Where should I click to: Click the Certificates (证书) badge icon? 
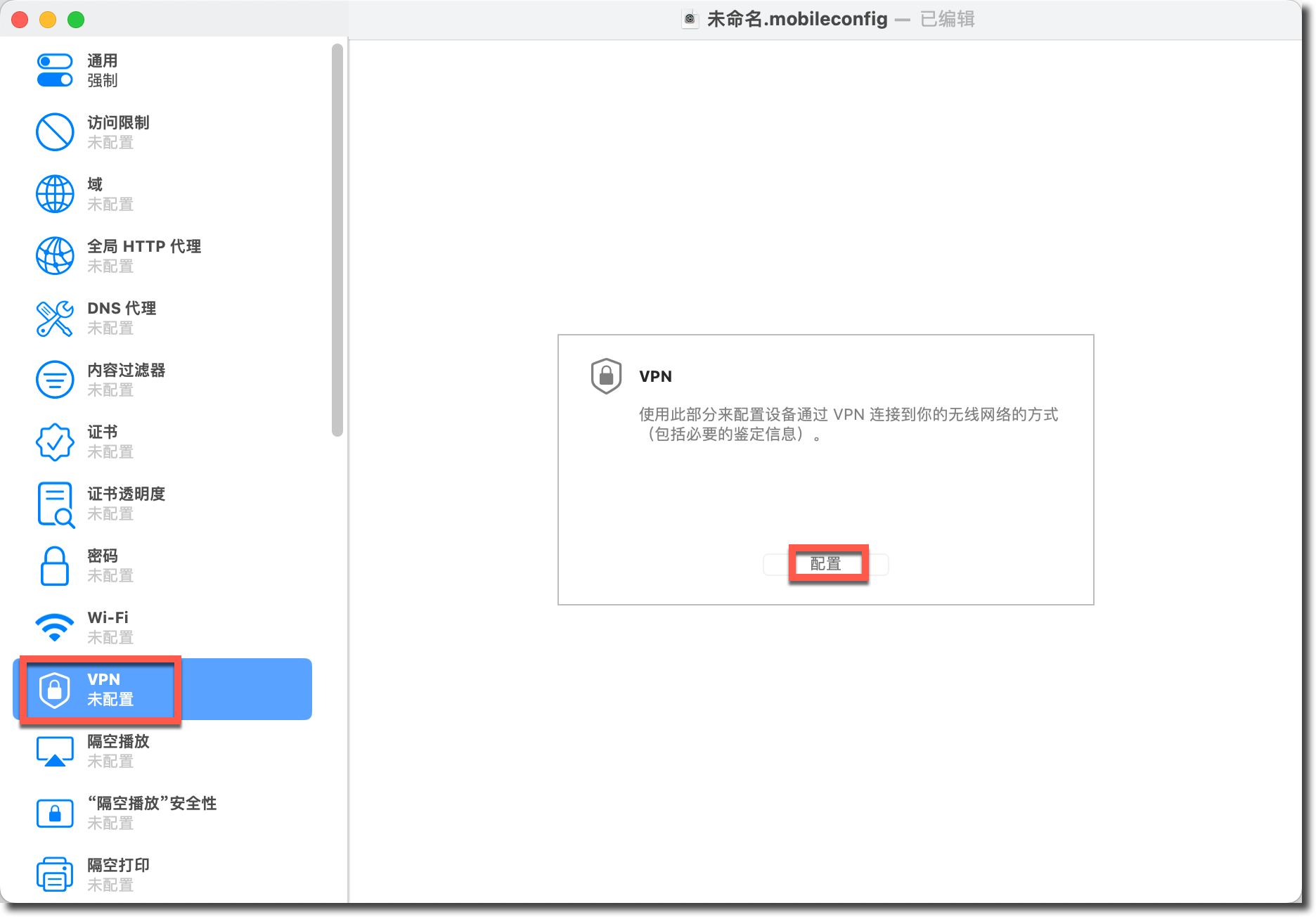pos(55,442)
